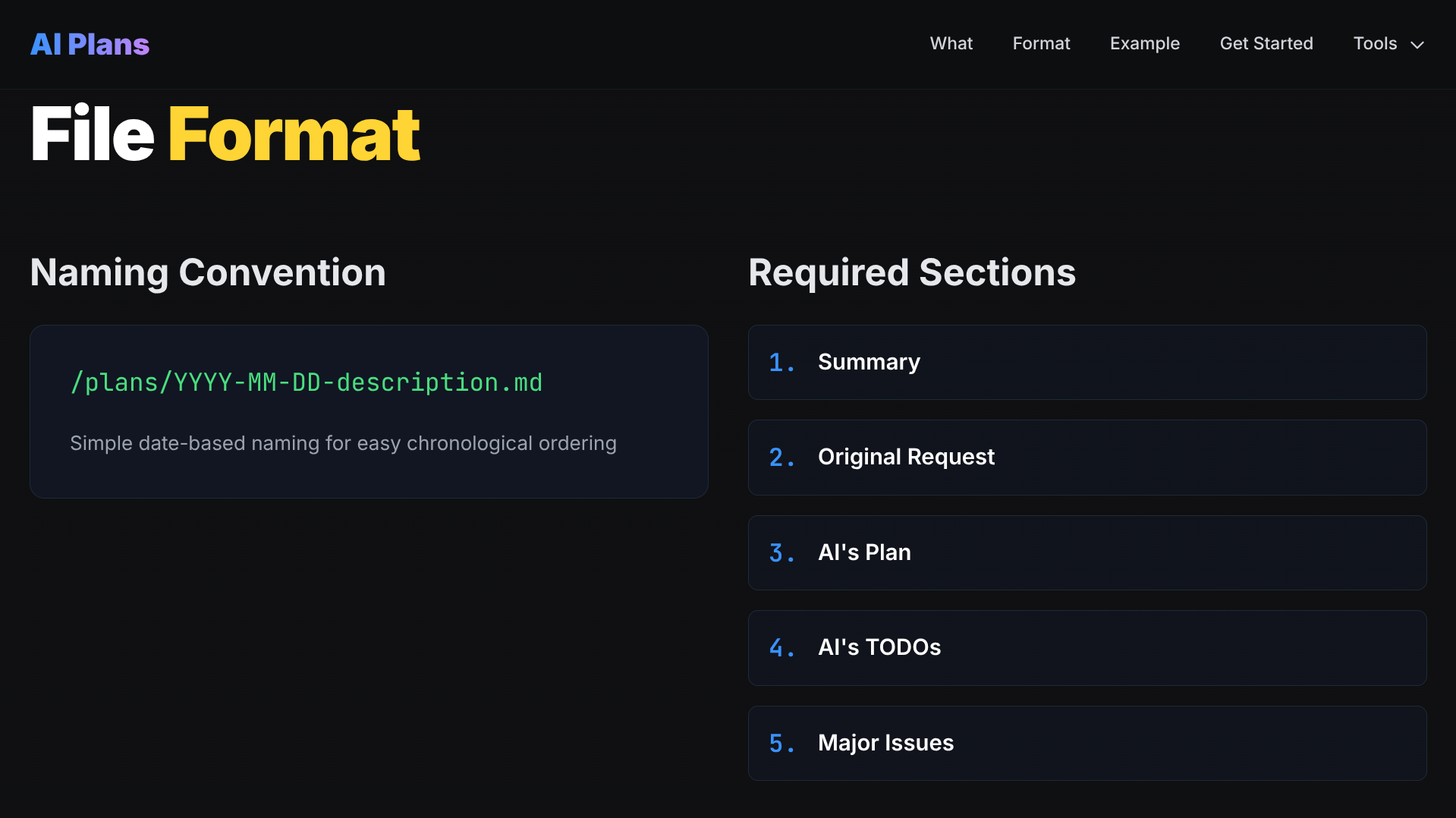
Task: Jump to the Example section
Action: 1144,43
